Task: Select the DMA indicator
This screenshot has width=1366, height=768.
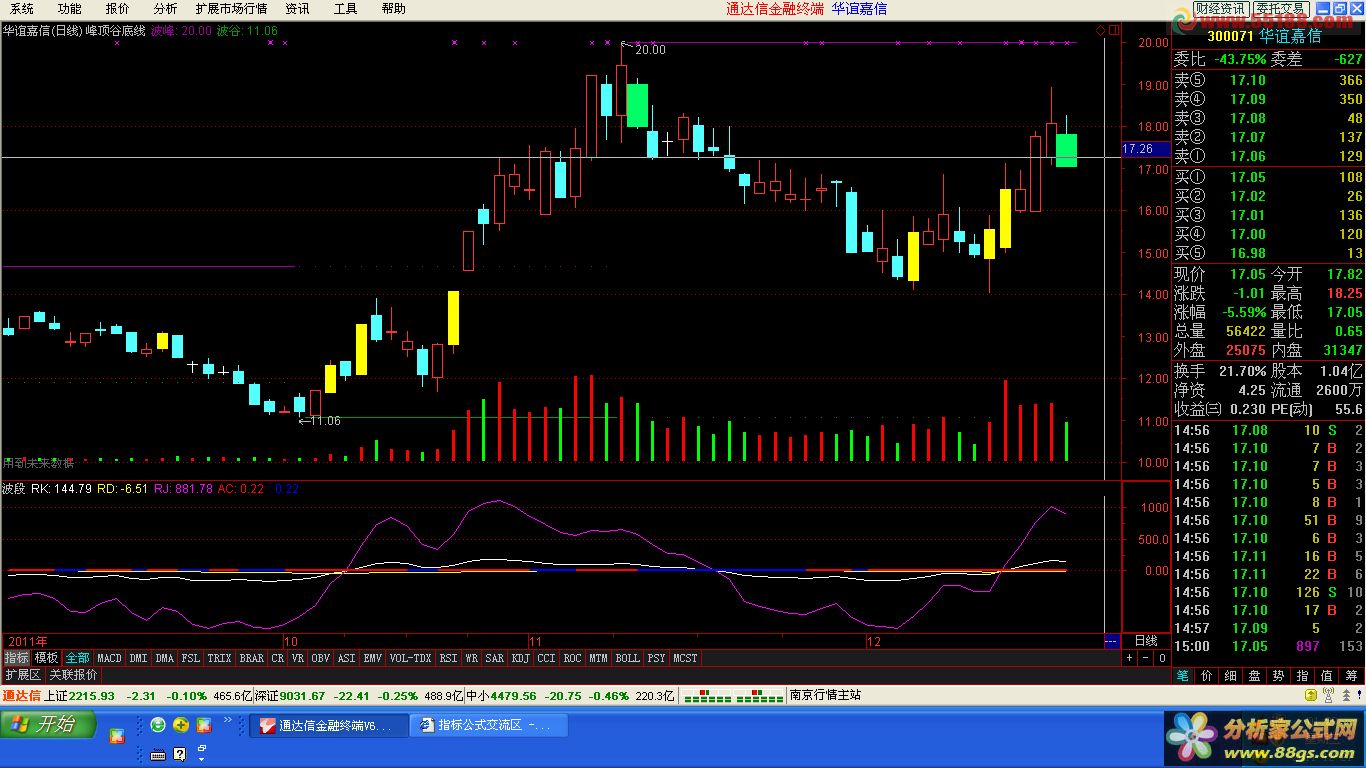Action: pyautogui.click(x=164, y=658)
